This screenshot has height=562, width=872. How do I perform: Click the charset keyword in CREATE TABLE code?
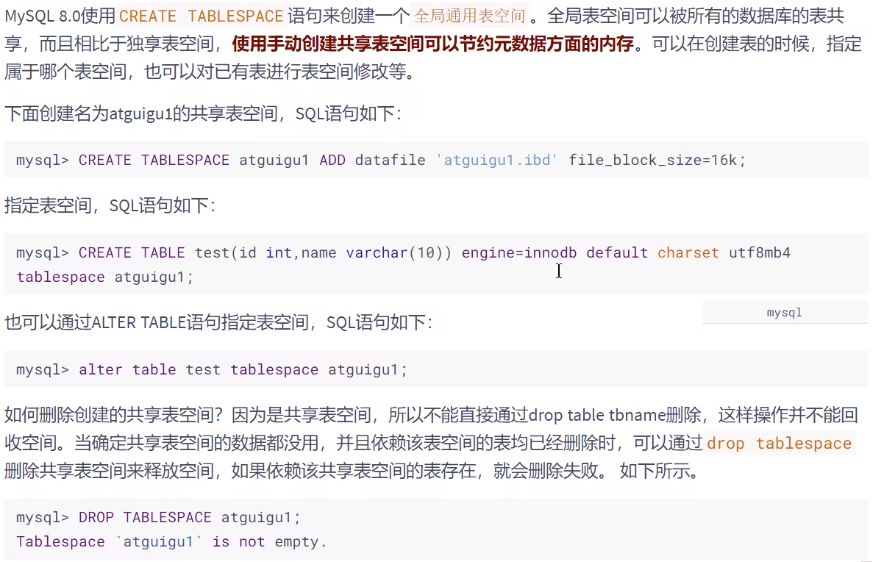[688, 253]
